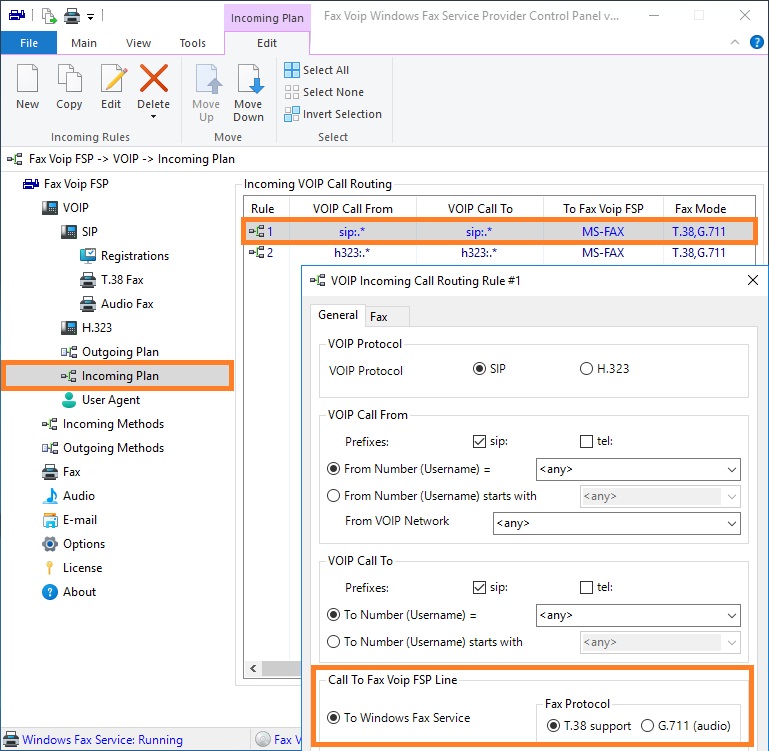Click the blue help question-mark icon
Screen dimensions: 769x751
tap(756, 42)
